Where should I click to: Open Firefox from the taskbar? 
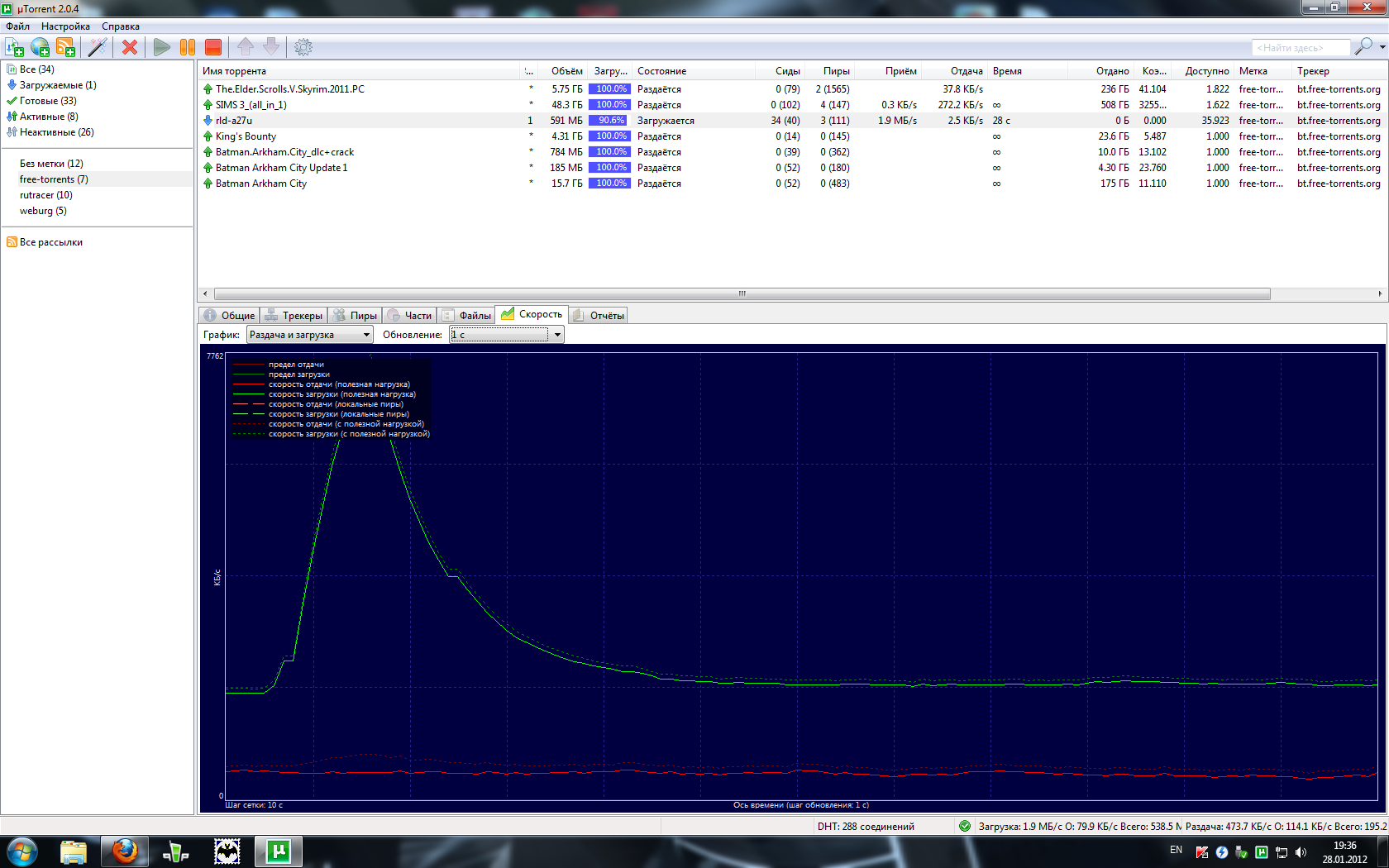[x=125, y=851]
